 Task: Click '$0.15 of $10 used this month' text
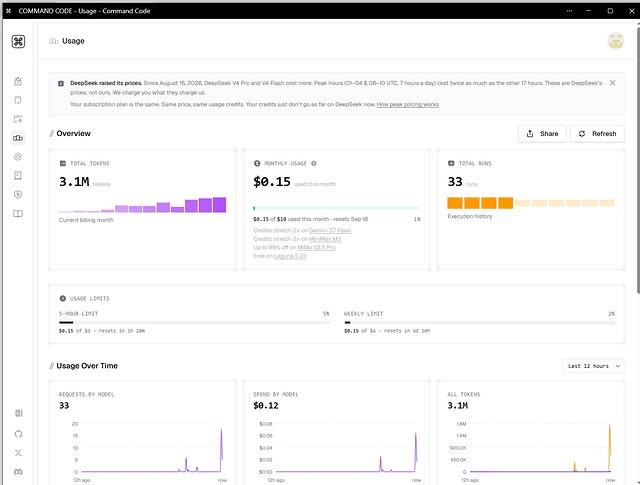click(x=291, y=219)
